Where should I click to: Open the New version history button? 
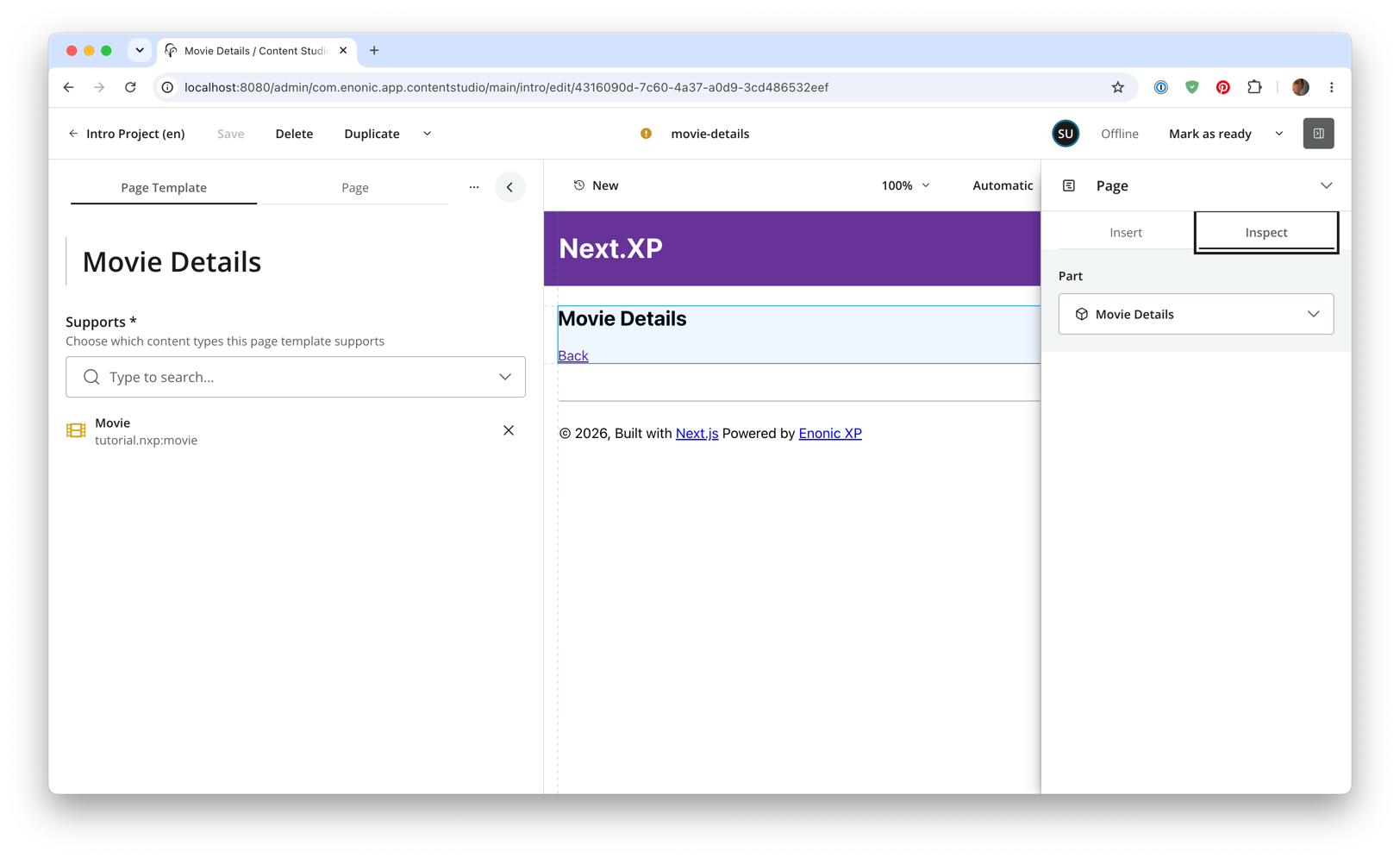click(596, 185)
